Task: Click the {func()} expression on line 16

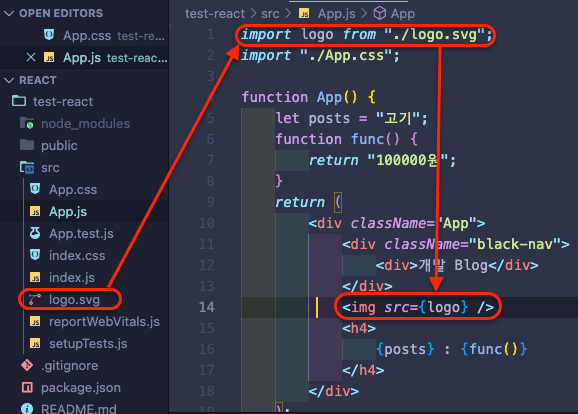Action: [x=494, y=349]
